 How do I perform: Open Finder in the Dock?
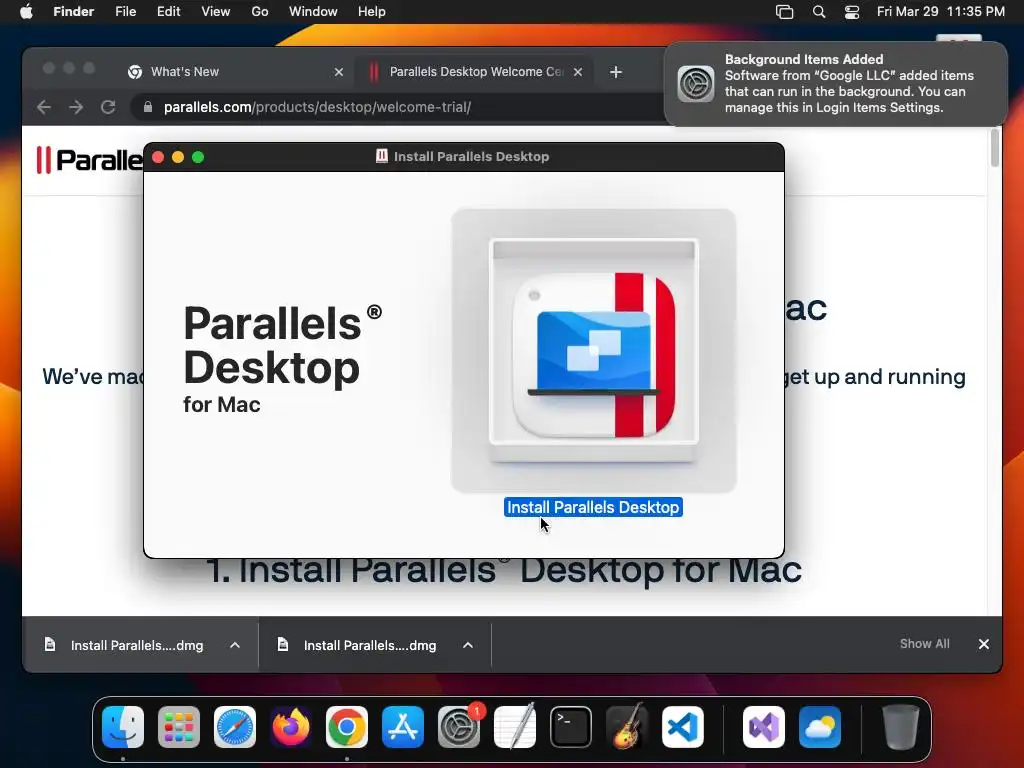click(x=123, y=727)
